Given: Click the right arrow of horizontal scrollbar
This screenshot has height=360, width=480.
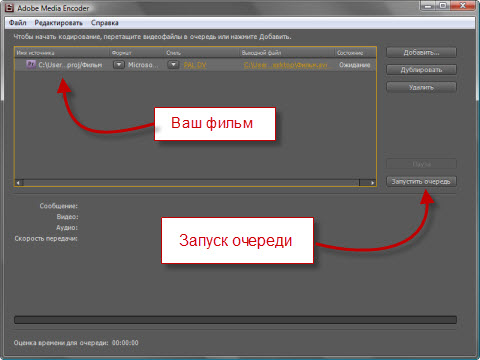Looking at the screenshot, I should point(372,183).
